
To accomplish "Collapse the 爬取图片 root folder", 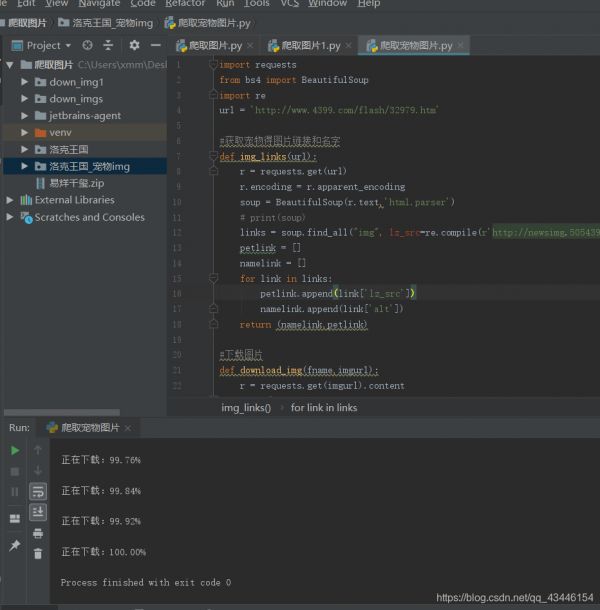I will [10, 65].
